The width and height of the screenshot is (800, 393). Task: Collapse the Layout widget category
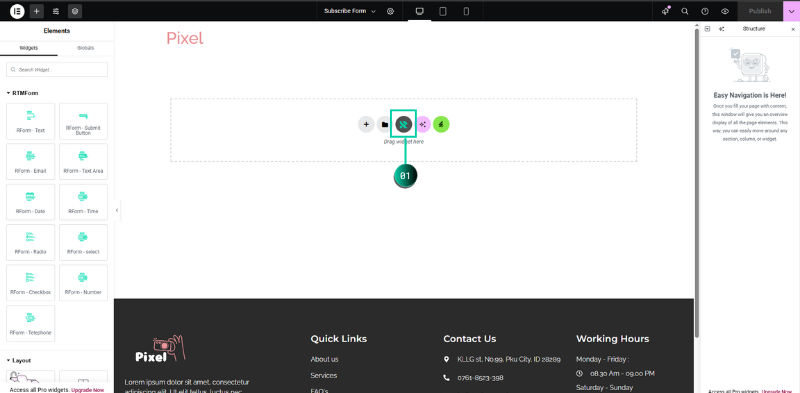click(x=19, y=360)
